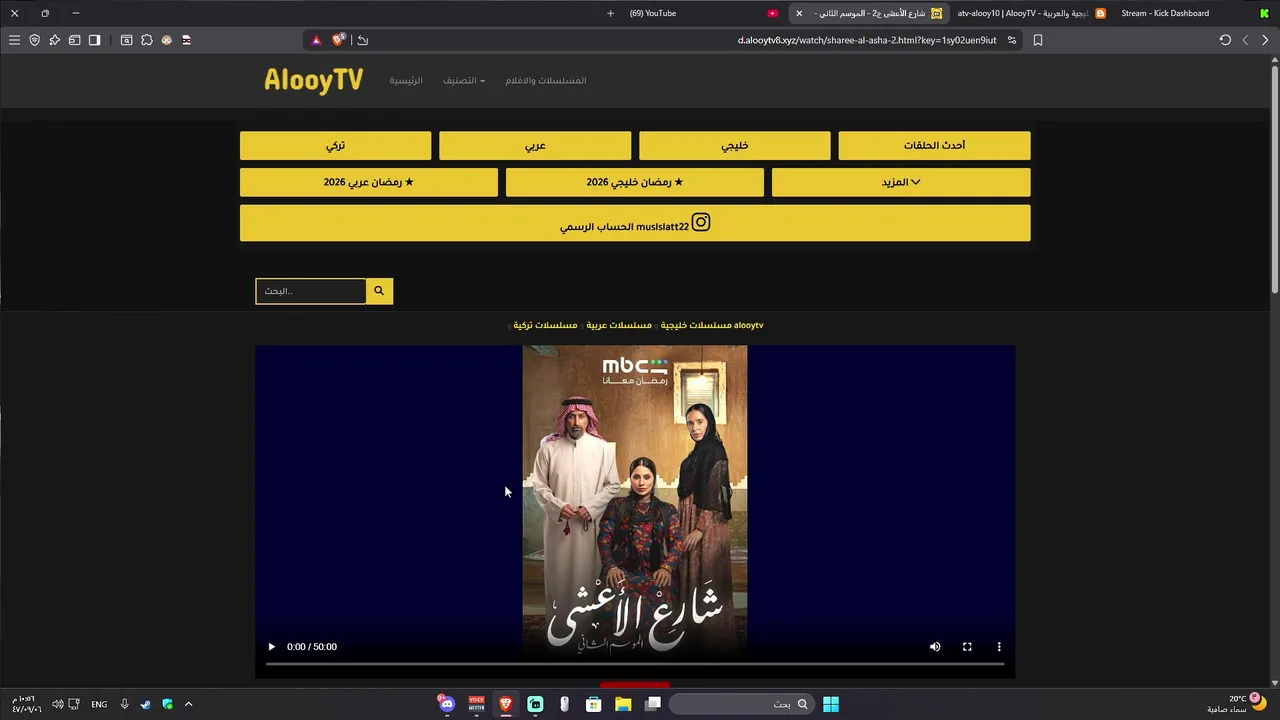The height and width of the screenshot is (720, 1280).
Task: Click أحدث الحلقات yellow button
Action: tap(934, 145)
